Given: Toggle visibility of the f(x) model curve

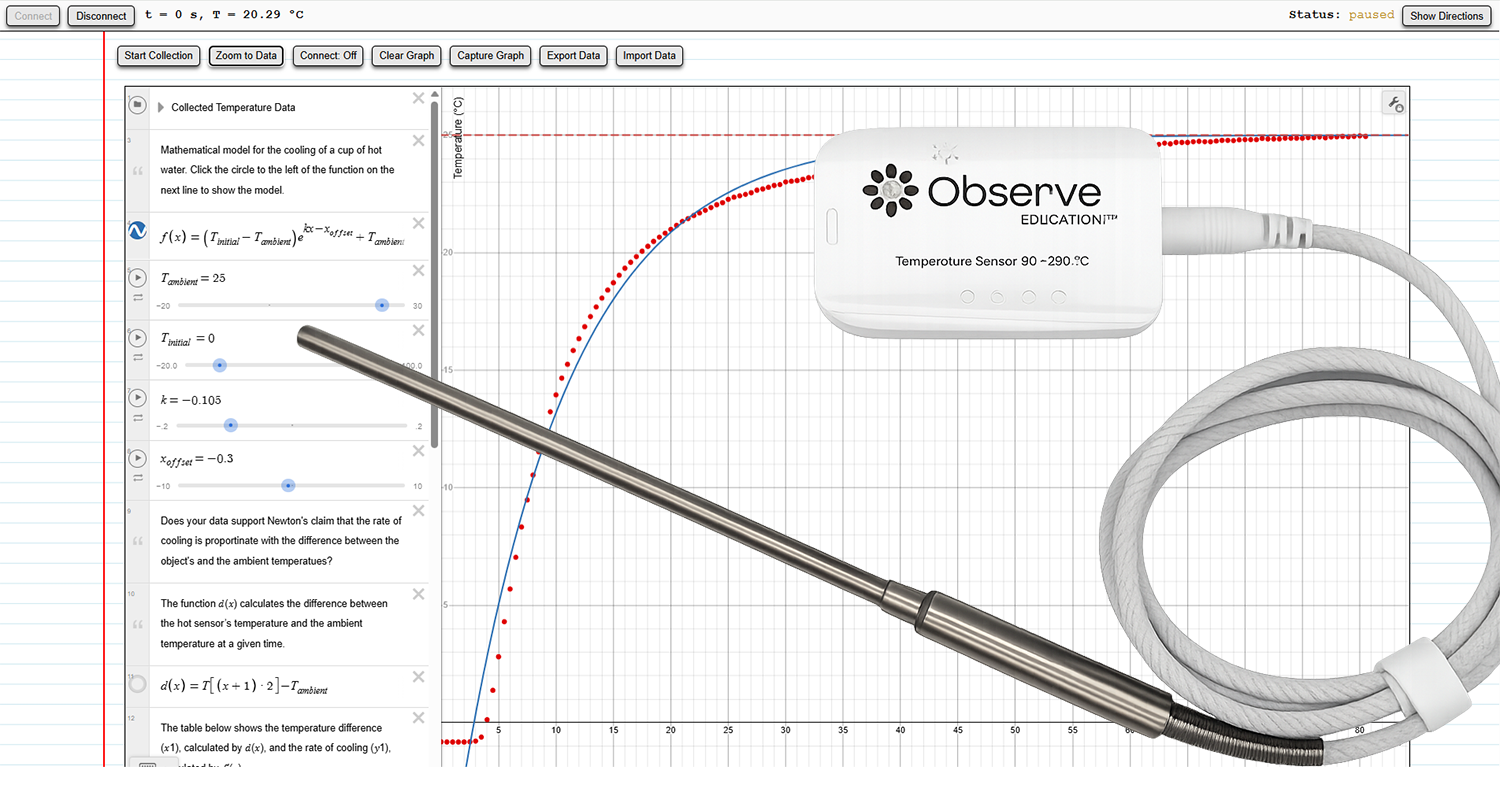Looking at the screenshot, I should (137, 230).
